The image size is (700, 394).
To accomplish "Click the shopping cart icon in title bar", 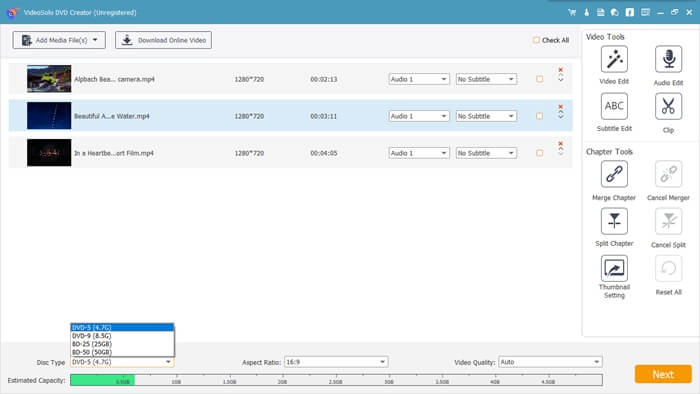I will coord(572,12).
